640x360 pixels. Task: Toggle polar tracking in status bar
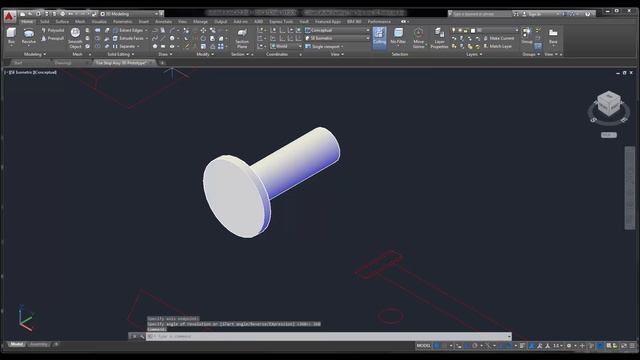tap(474, 346)
